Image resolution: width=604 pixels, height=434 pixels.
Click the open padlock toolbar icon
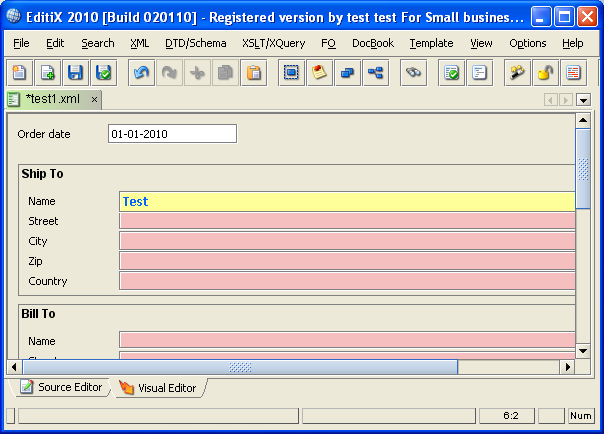point(544,72)
